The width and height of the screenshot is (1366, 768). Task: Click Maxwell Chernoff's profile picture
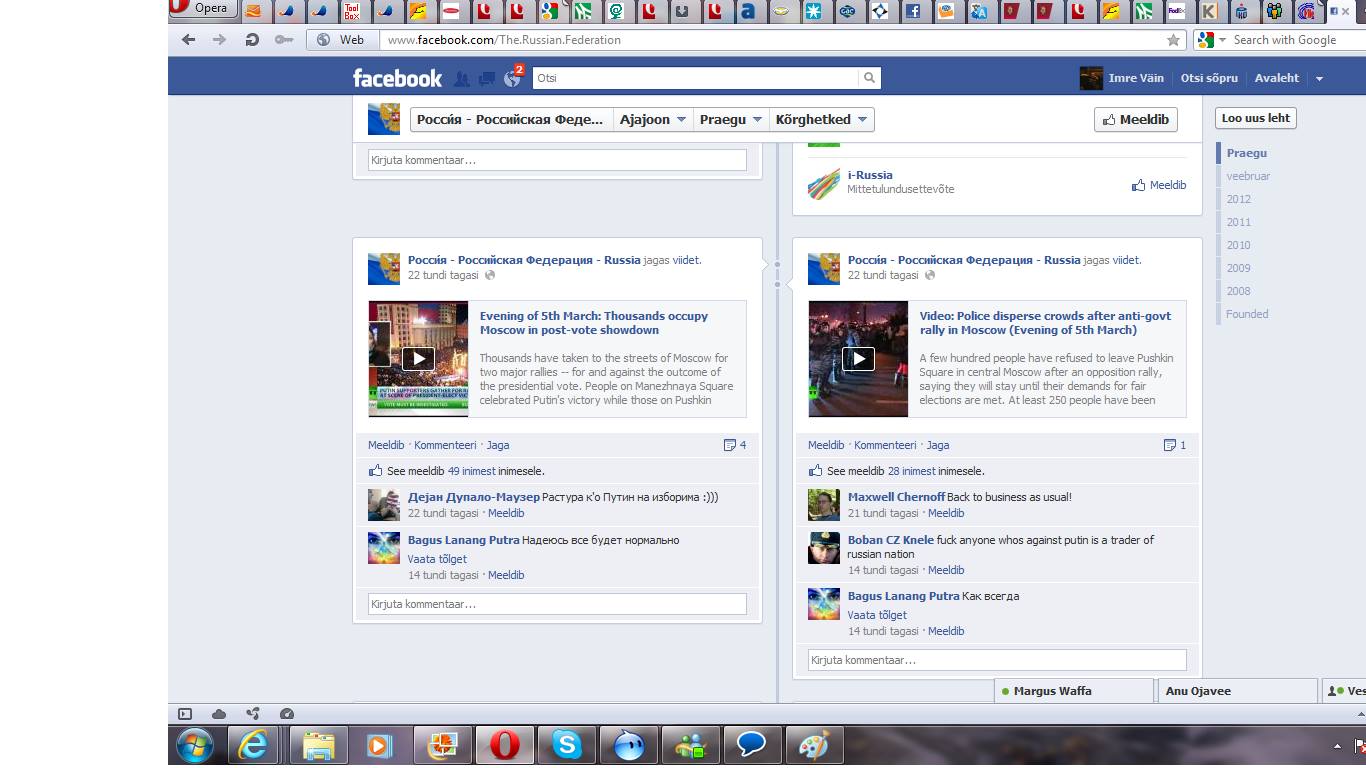(x=824, y=505)
